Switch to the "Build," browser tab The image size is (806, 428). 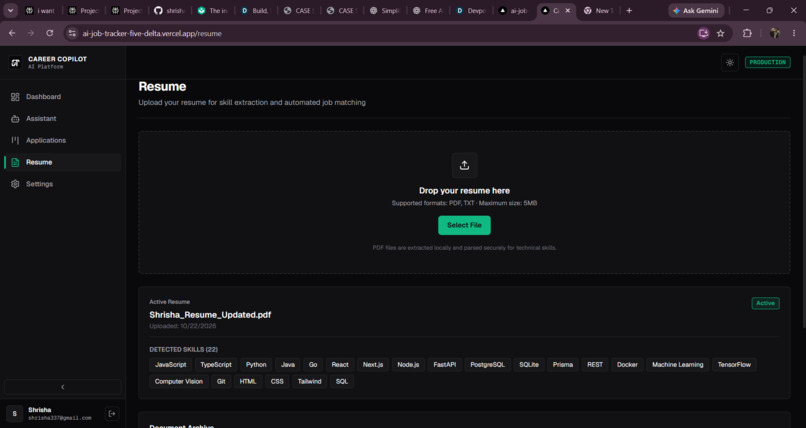point(255,10)
